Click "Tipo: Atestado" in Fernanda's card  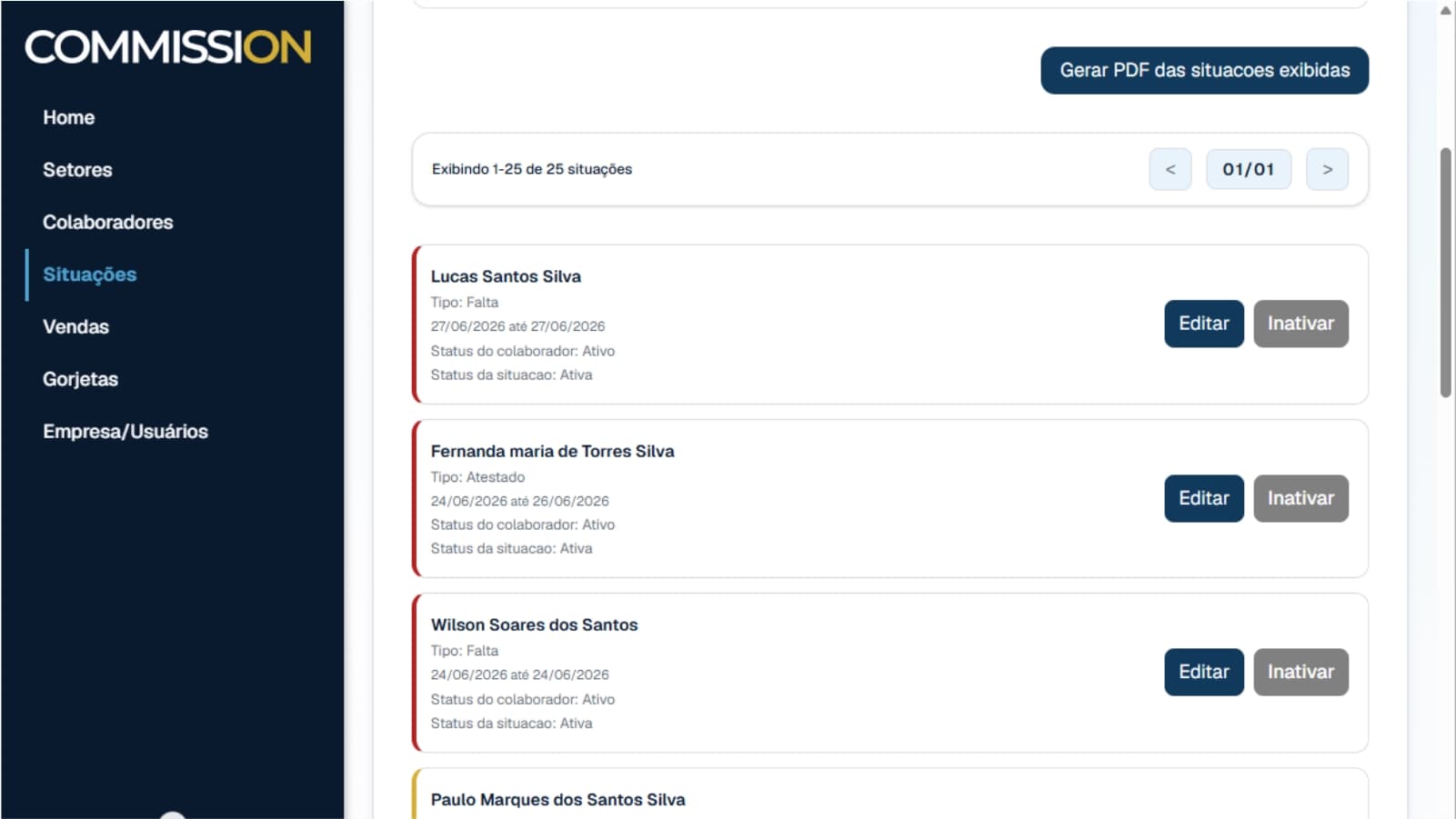pyautogui.click(x=477, y=477)
